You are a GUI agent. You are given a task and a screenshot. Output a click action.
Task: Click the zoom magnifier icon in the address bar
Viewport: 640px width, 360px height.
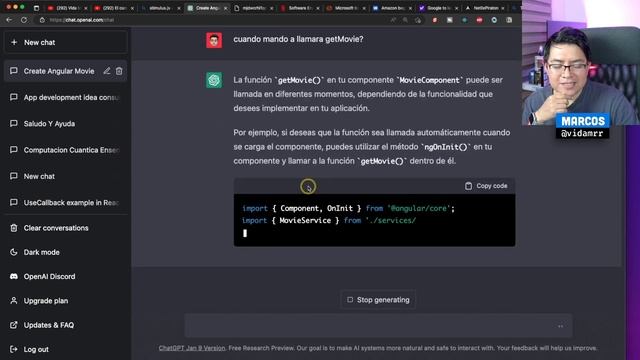pyautogui.click(x=405, y=20)
